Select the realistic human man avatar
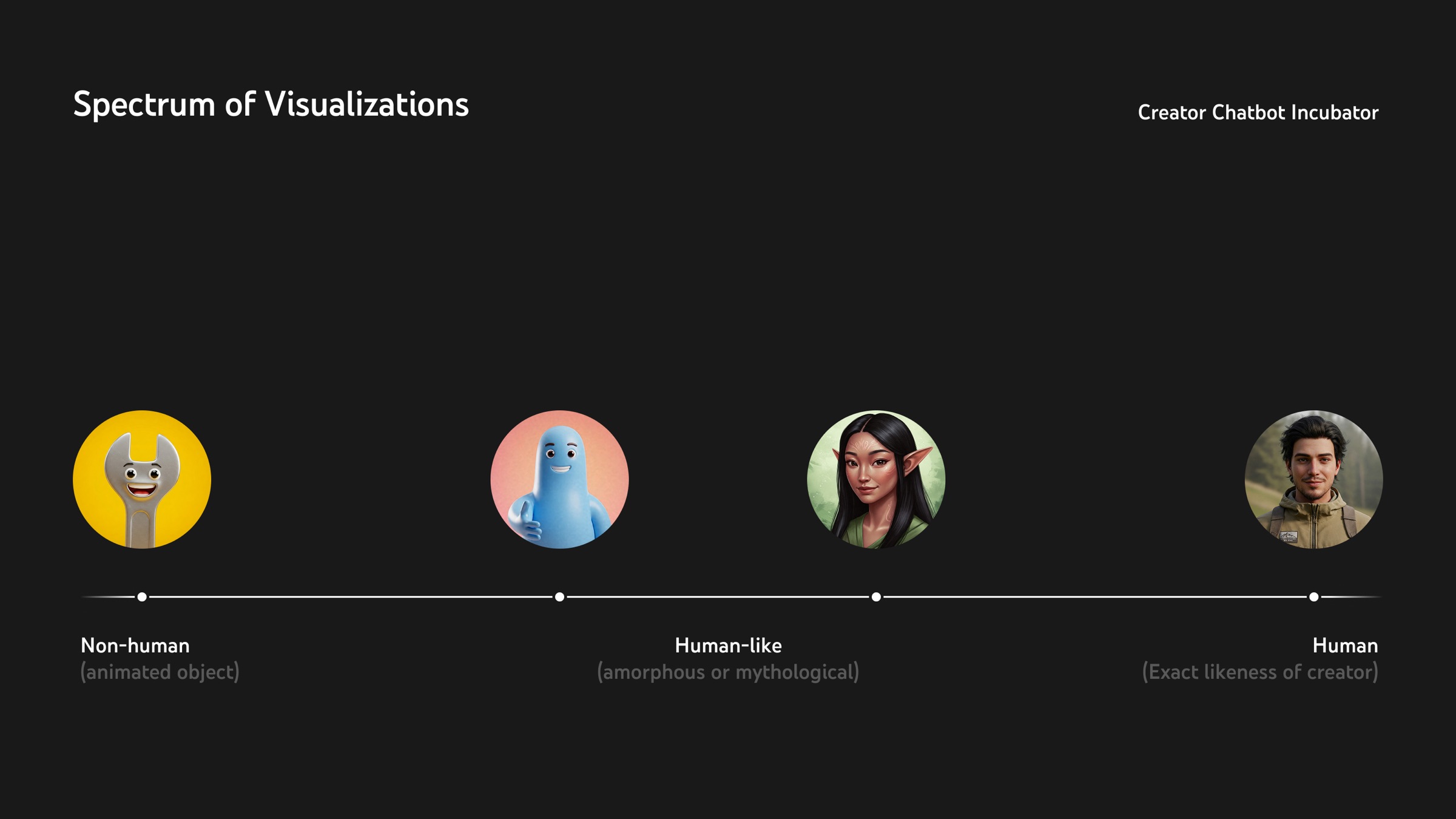The height and width of the screenshot is (819, 1456). (x=1313, y=479)
